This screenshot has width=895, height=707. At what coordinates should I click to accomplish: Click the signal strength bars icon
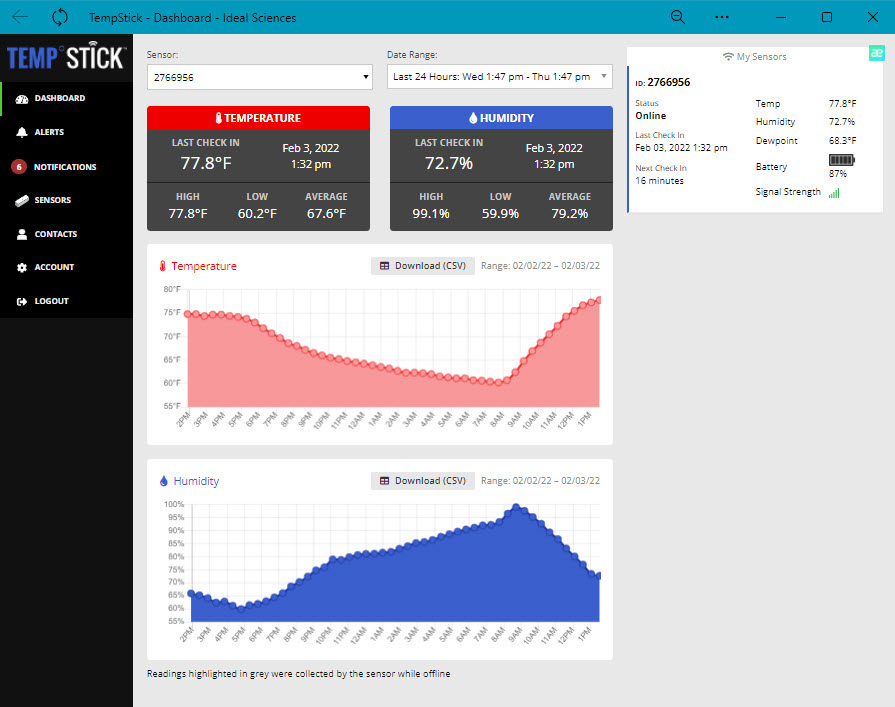(x=834, y=192)
